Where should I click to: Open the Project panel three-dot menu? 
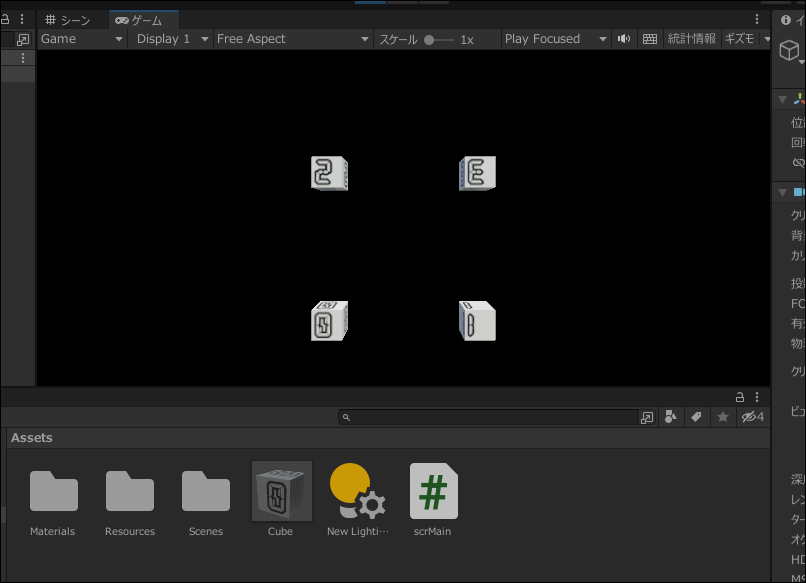click(x=757, y=397)
